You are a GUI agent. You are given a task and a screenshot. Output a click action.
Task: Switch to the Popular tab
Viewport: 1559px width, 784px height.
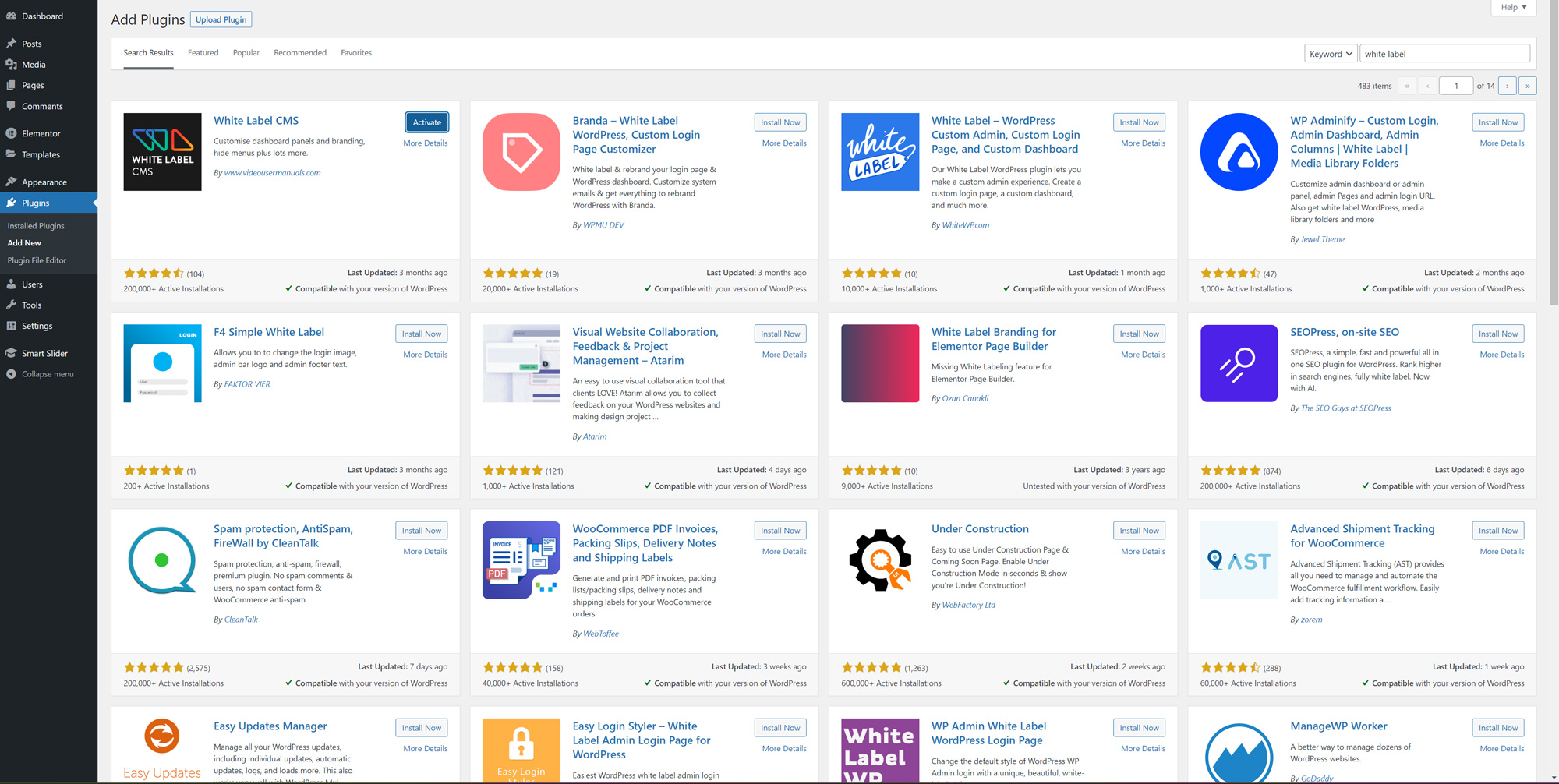point(246,53)
